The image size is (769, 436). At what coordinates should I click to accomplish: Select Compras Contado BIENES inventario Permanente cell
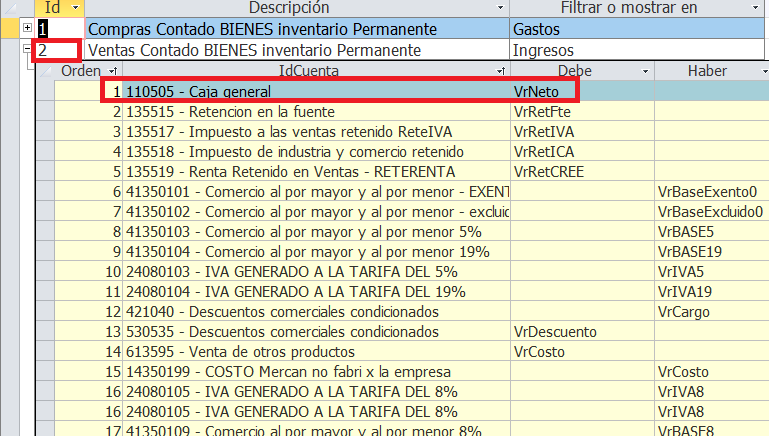(297, 29)
